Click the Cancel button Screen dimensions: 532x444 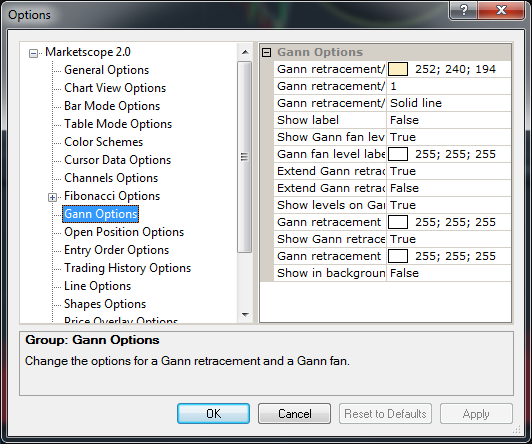(294, 413)
